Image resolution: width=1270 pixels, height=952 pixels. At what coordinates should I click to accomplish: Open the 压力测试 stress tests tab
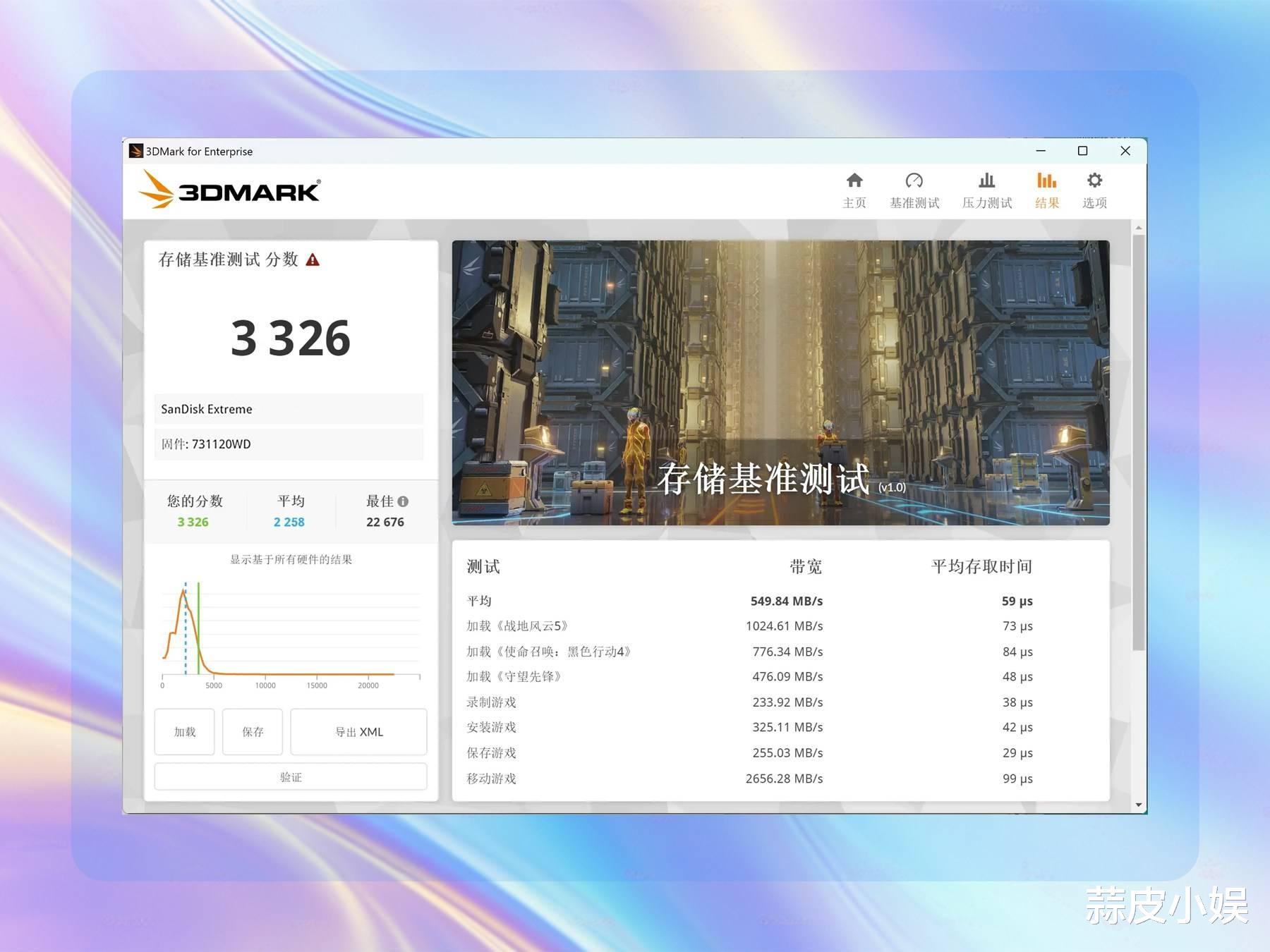pos(987,190)
